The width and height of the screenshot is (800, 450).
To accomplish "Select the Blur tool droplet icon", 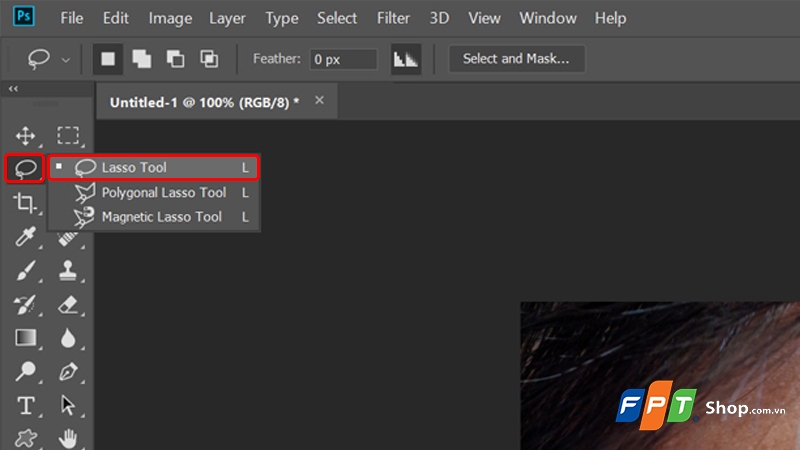I will click(68, 338).
